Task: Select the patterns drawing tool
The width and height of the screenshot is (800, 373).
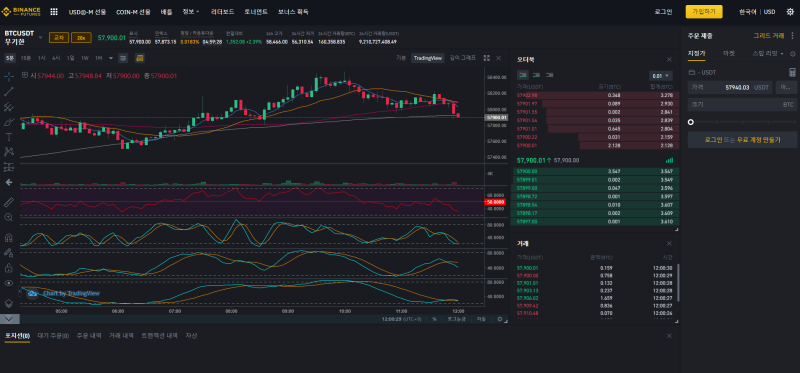Action: point(9,152)
